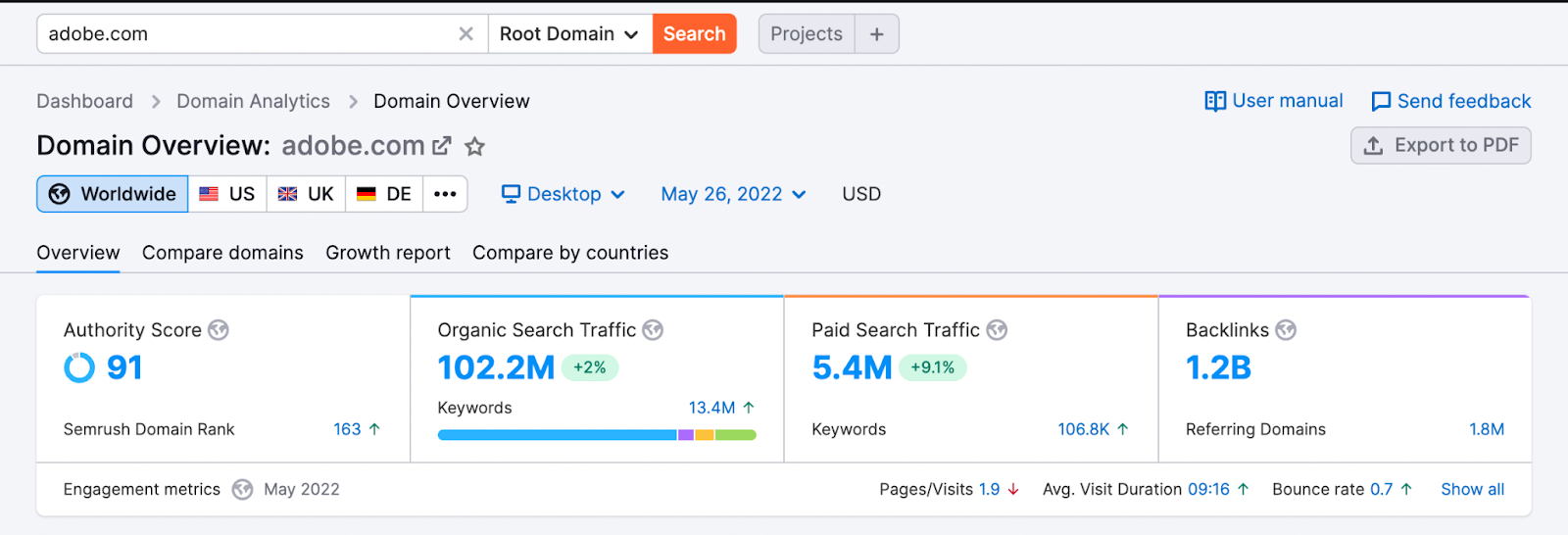Click globe icon next to Organic Search Traffic
The image size is (1568, 535).
[x=653, y=330]
